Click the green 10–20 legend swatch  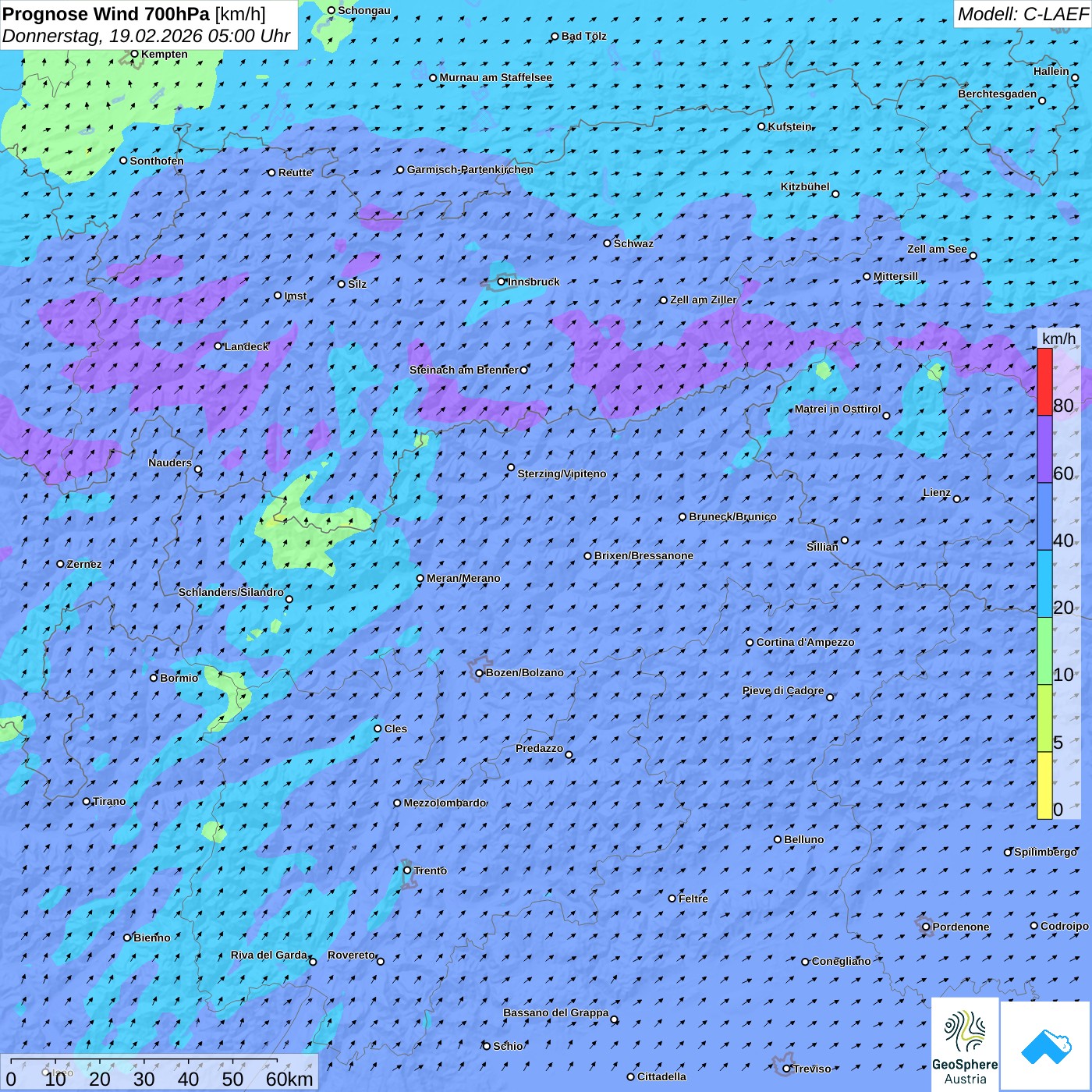1044,651
